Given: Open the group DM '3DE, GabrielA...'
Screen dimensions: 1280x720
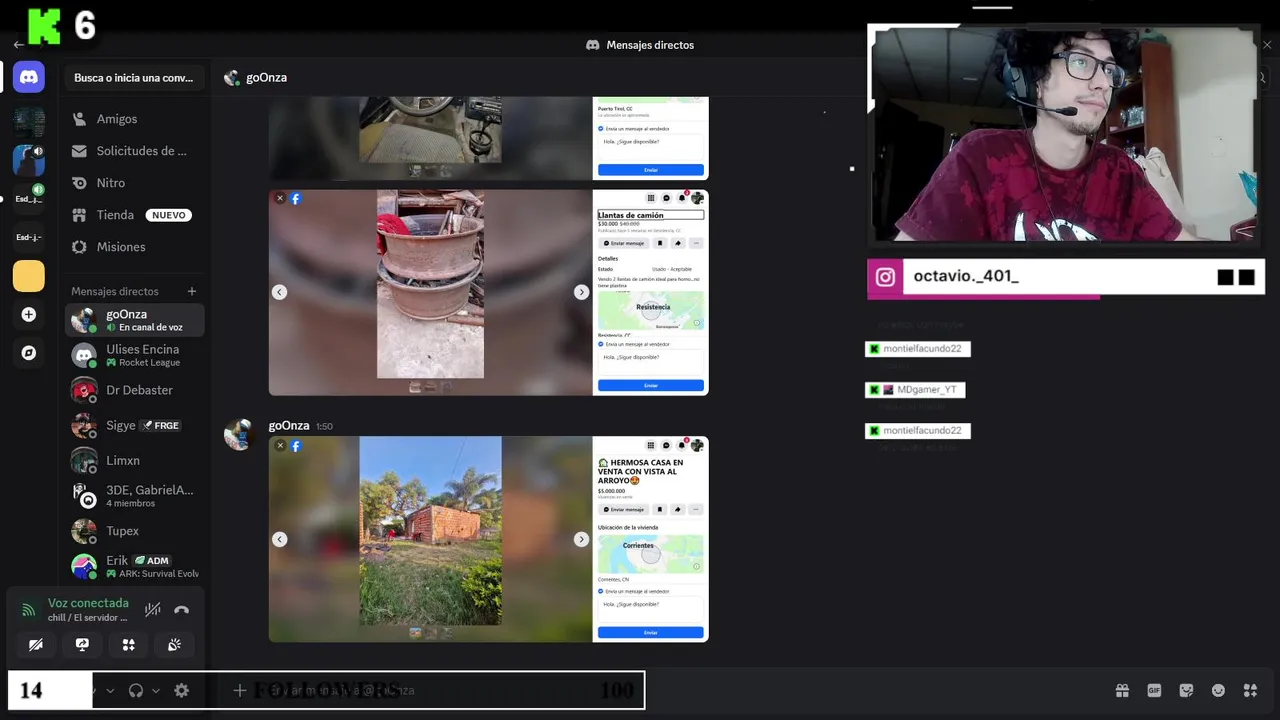Looking at the screenshot, I should (135, 496).
